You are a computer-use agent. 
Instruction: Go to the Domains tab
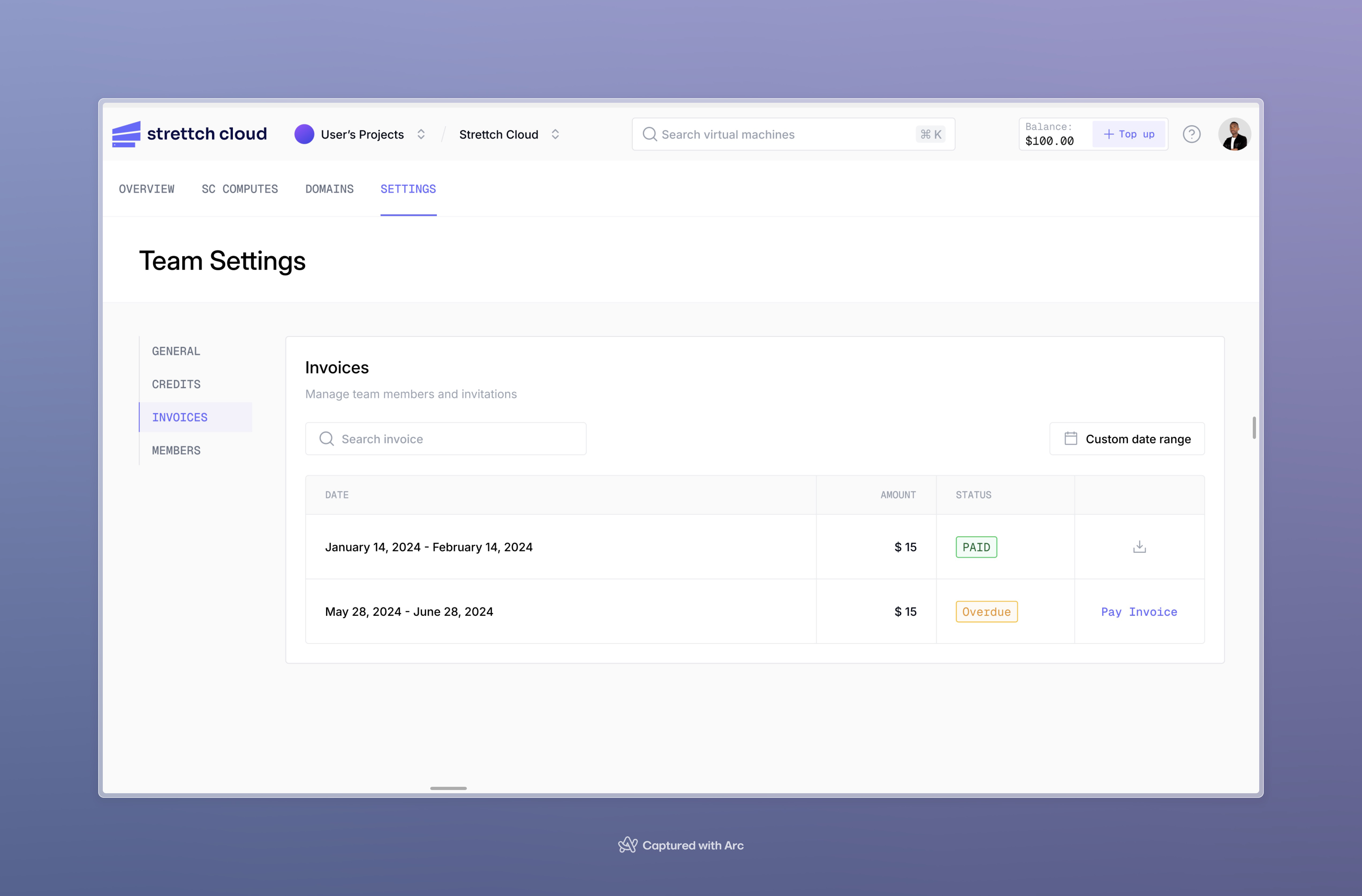[x=329, y=189]
